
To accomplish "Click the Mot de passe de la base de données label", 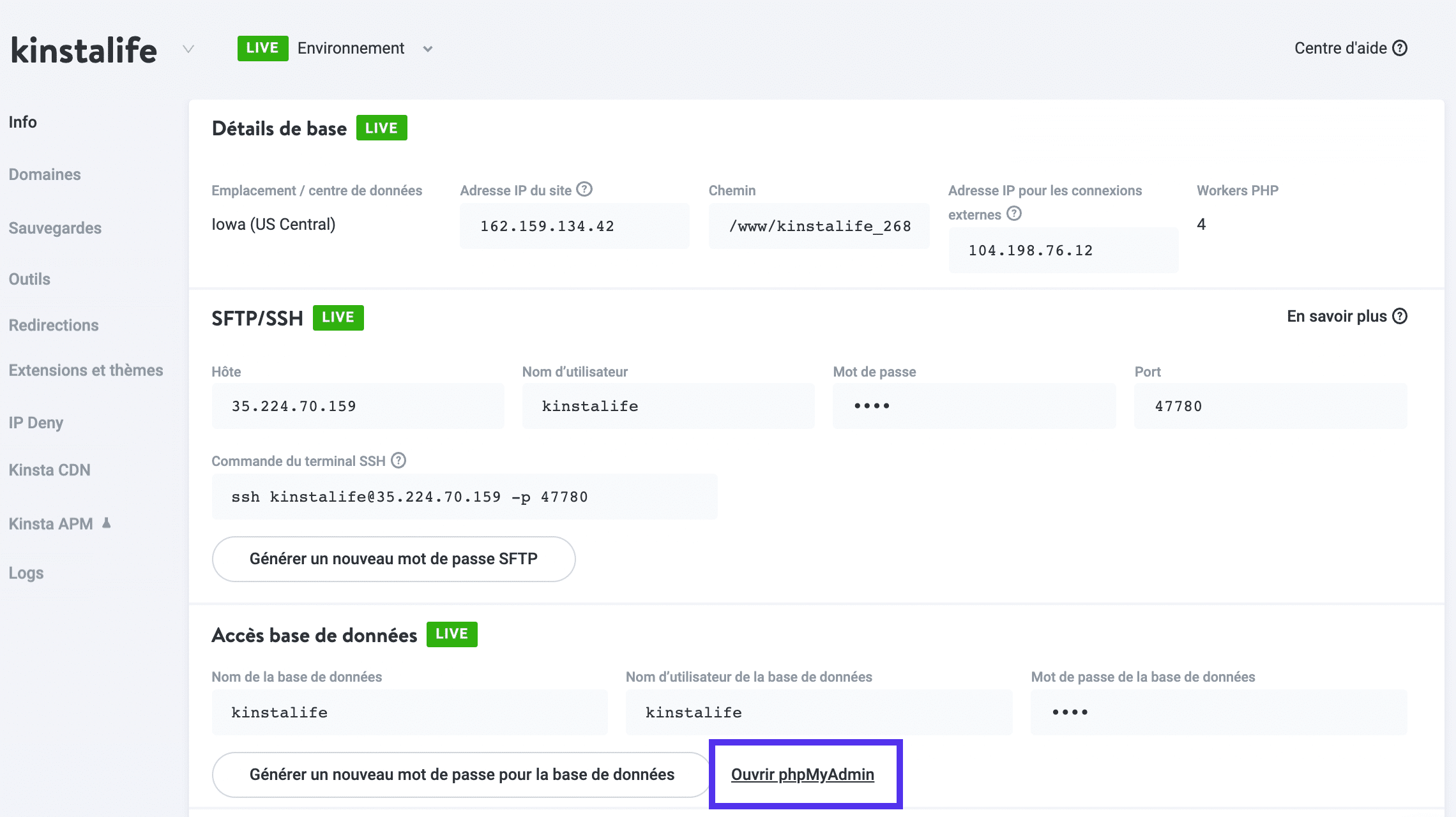I will (x=1143, y=677).
